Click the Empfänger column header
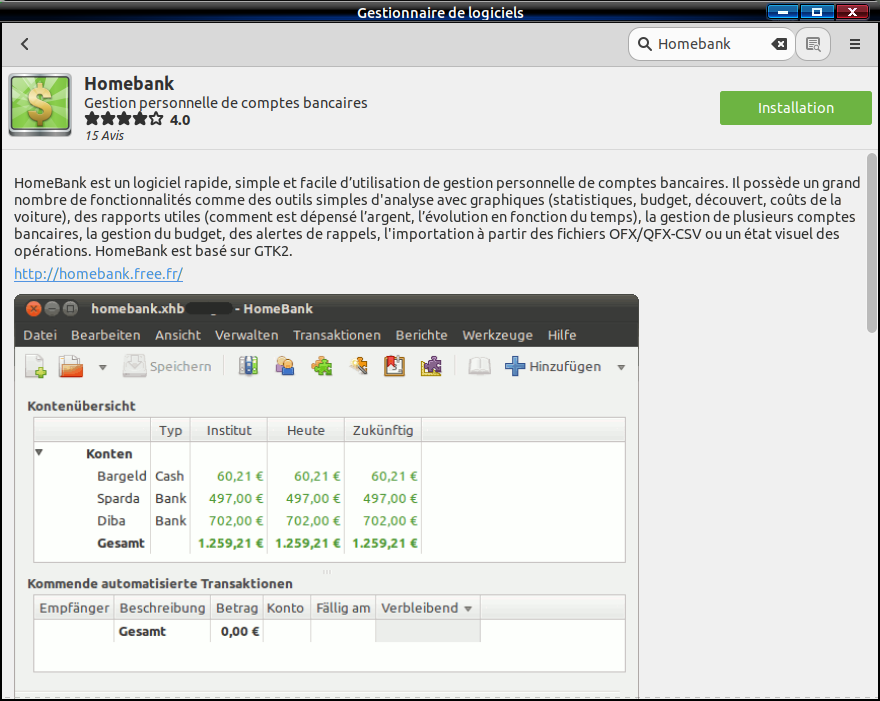 pyautogui.click(x=74, y=608)
